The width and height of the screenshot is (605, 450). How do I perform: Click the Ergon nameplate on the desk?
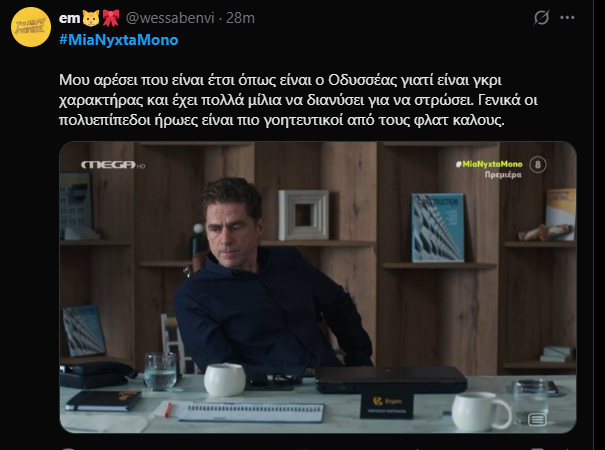point(387,405)
